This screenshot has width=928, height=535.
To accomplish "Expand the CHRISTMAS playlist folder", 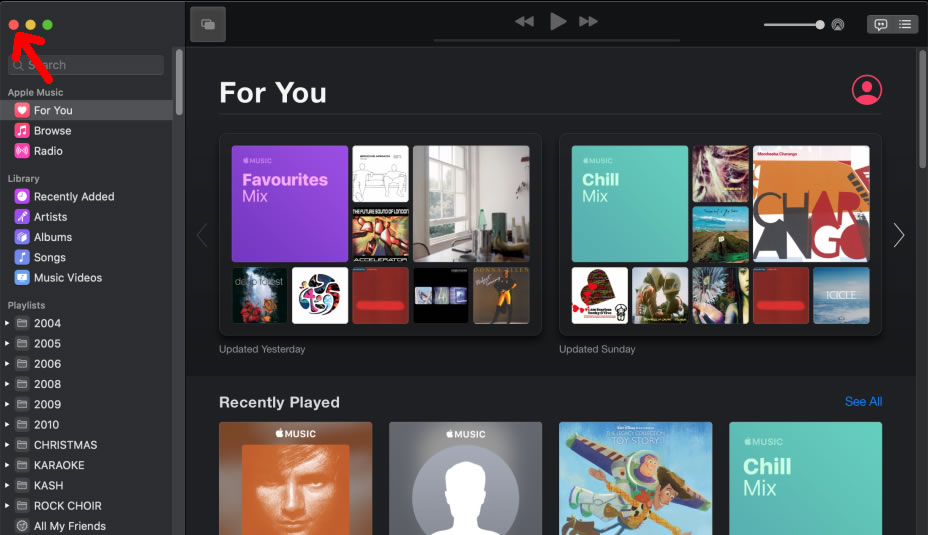I will [8, 445].
